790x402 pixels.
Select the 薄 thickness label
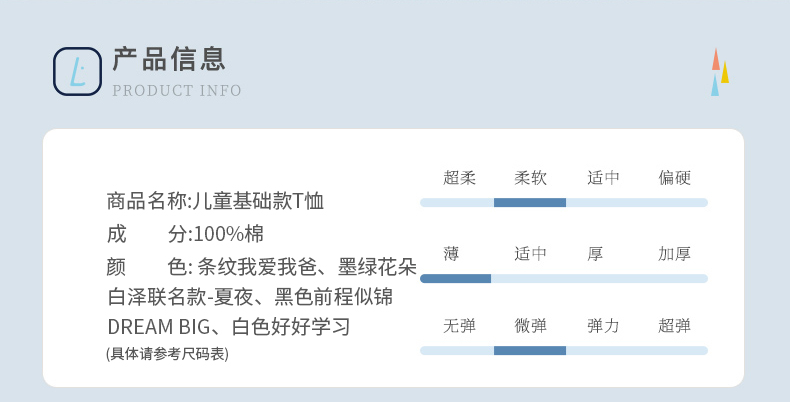coord(452,254)
